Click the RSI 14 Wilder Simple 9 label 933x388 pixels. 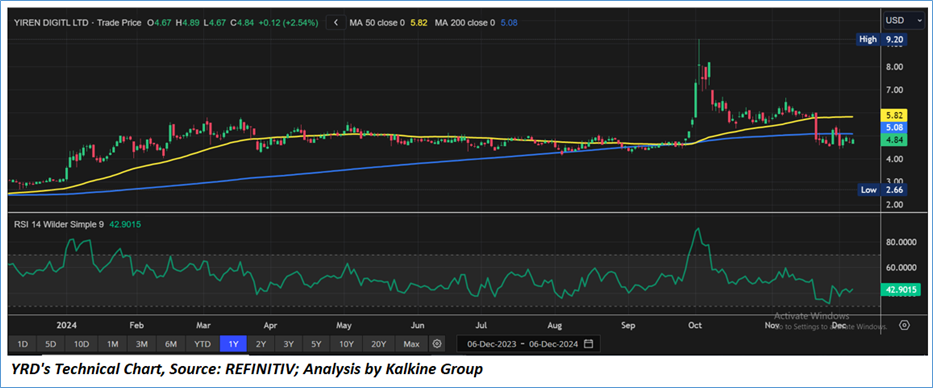[x=58, y=224]
